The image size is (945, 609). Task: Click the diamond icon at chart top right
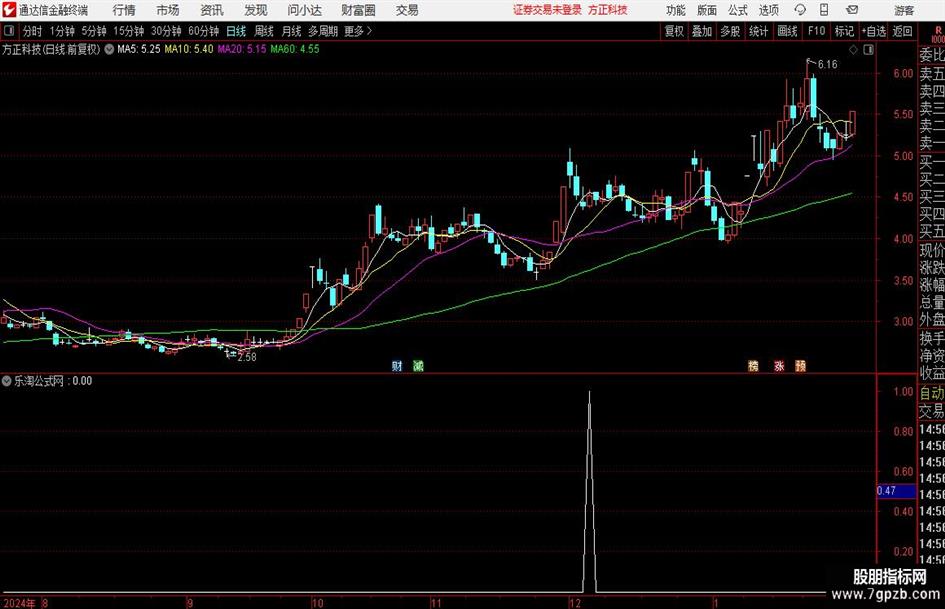[853, 49]
